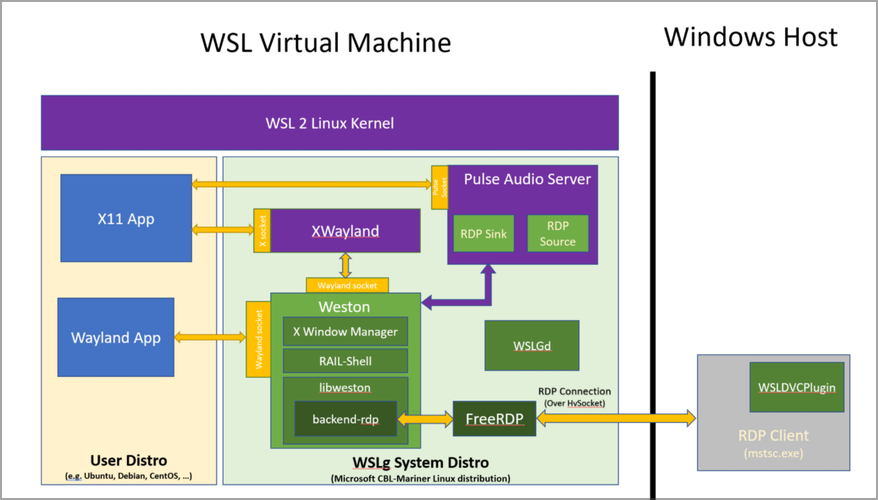This screenshot has width=878, height=500.
Task: Click the Pulse Socket label
Action: click(440, 187)
